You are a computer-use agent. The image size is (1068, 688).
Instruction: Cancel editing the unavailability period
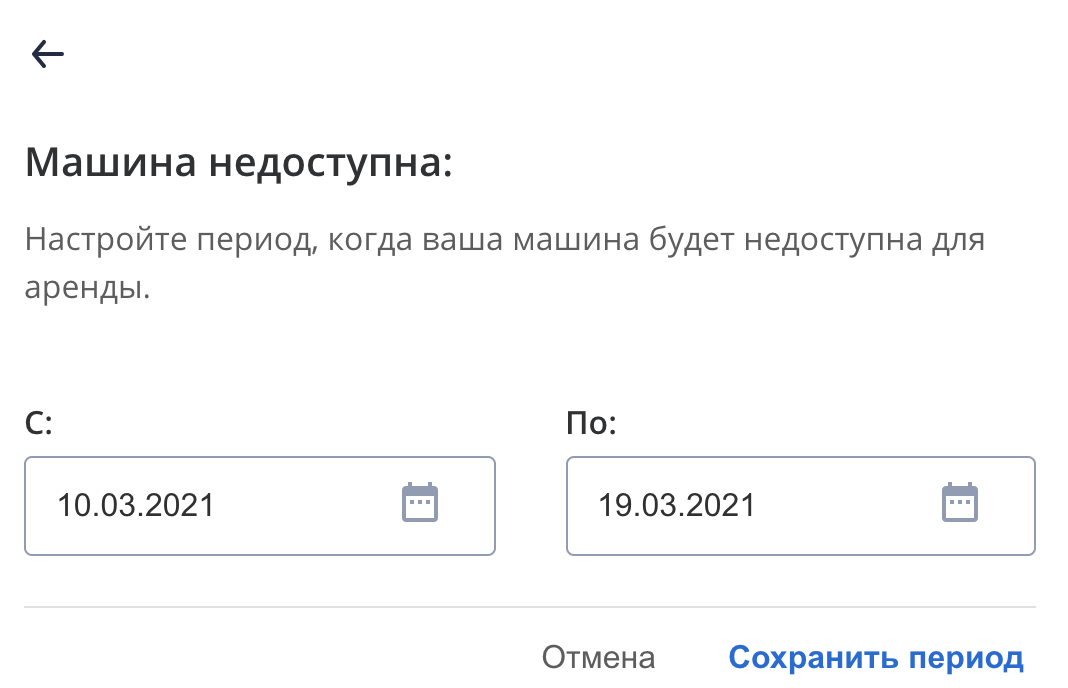point(598,658)
